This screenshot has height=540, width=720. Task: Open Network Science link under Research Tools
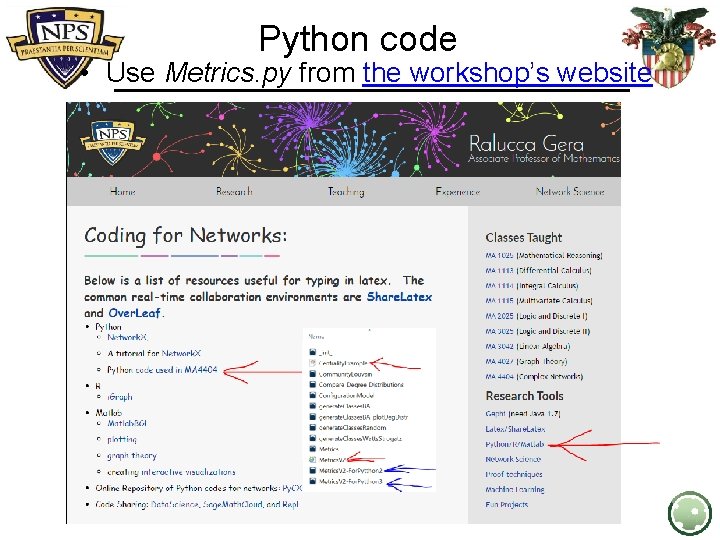point(513,459)
